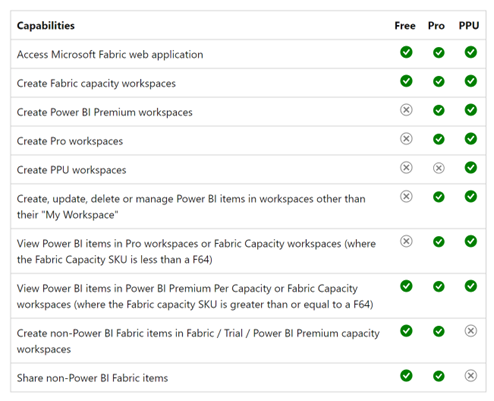
Task: Click the PPU column header
Action: (x=469, y=26)
